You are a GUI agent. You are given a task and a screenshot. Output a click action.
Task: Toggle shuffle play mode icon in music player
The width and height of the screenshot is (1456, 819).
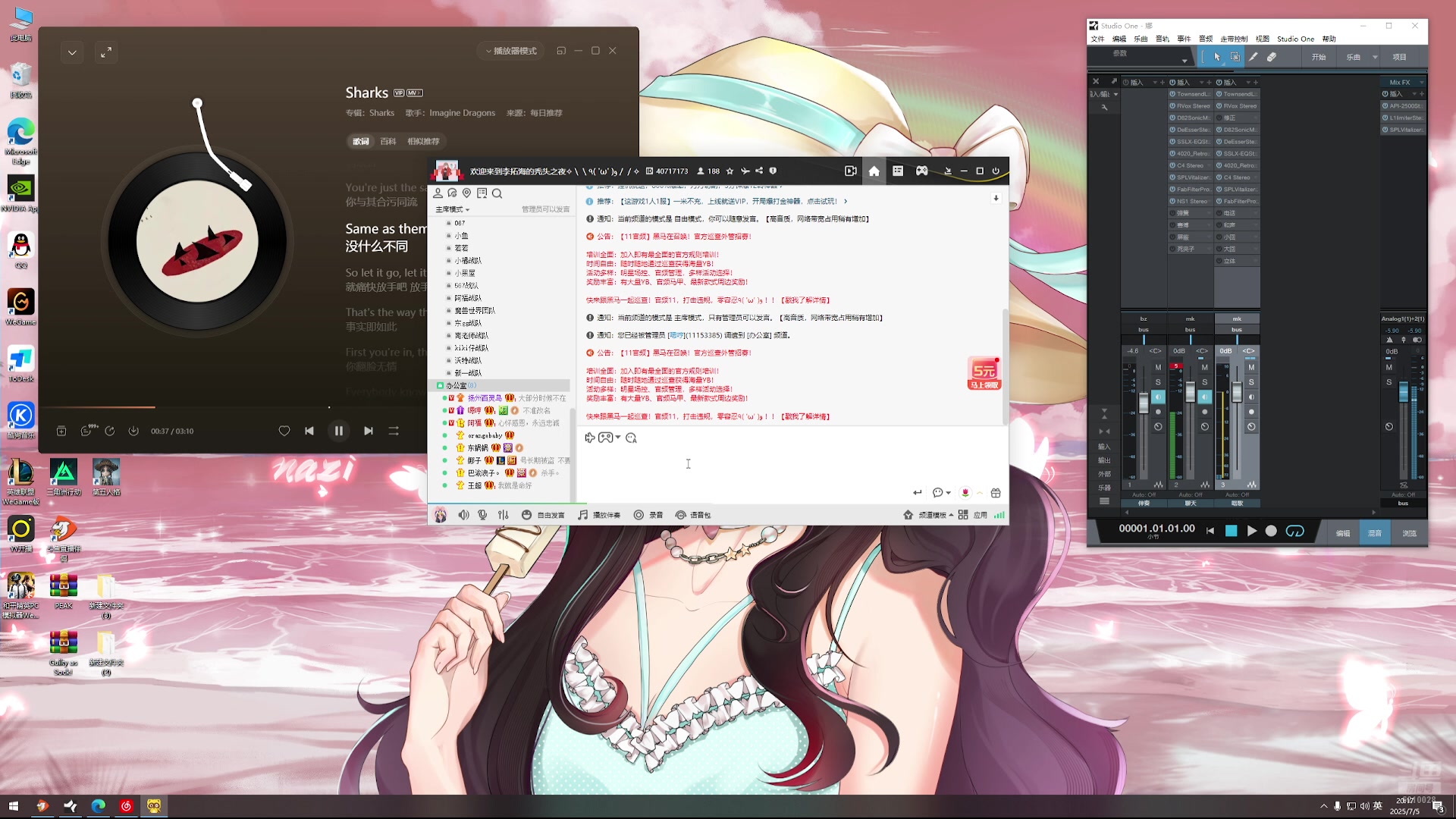pyautogui.click(x=394, y=431)
